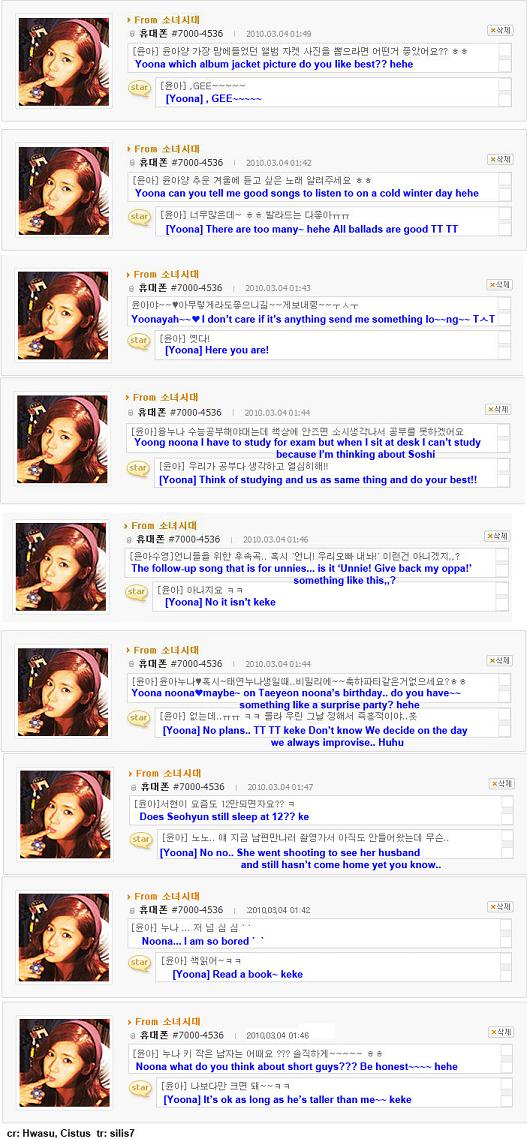The width and height of the screenshot is (527, 1139).
Task: Delete the Taeyeon birthday surprise party message
Action: pyautogui.click(x=500, y=660)
